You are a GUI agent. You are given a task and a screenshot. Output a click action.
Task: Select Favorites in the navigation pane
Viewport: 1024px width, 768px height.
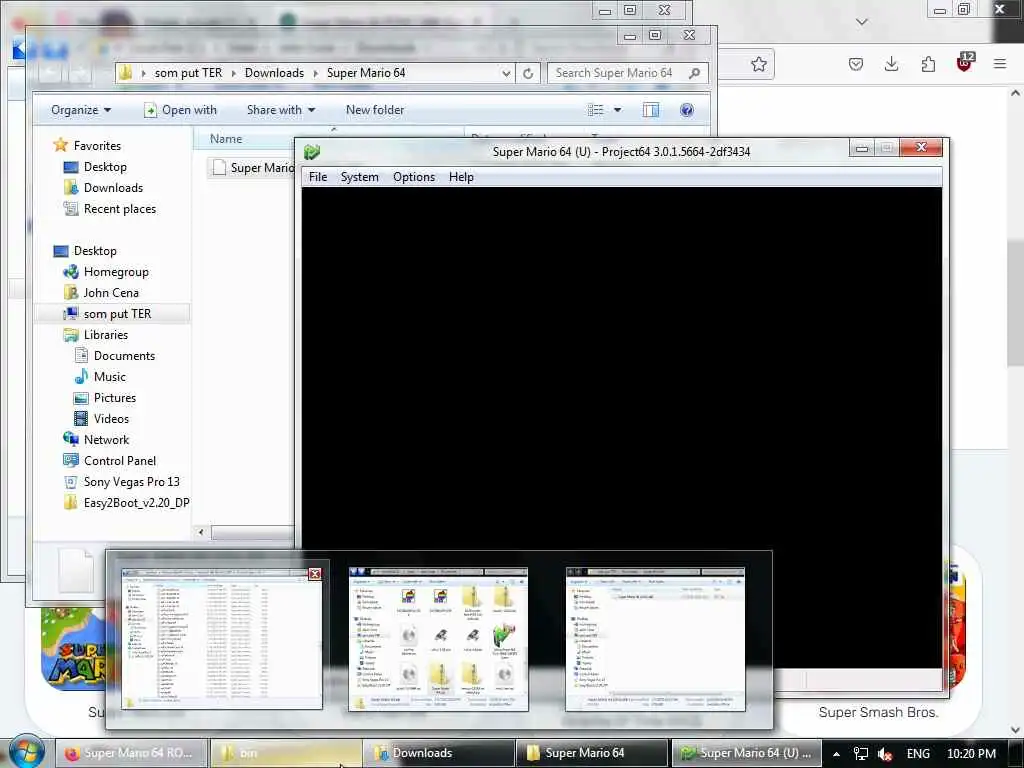pos(97,146)
